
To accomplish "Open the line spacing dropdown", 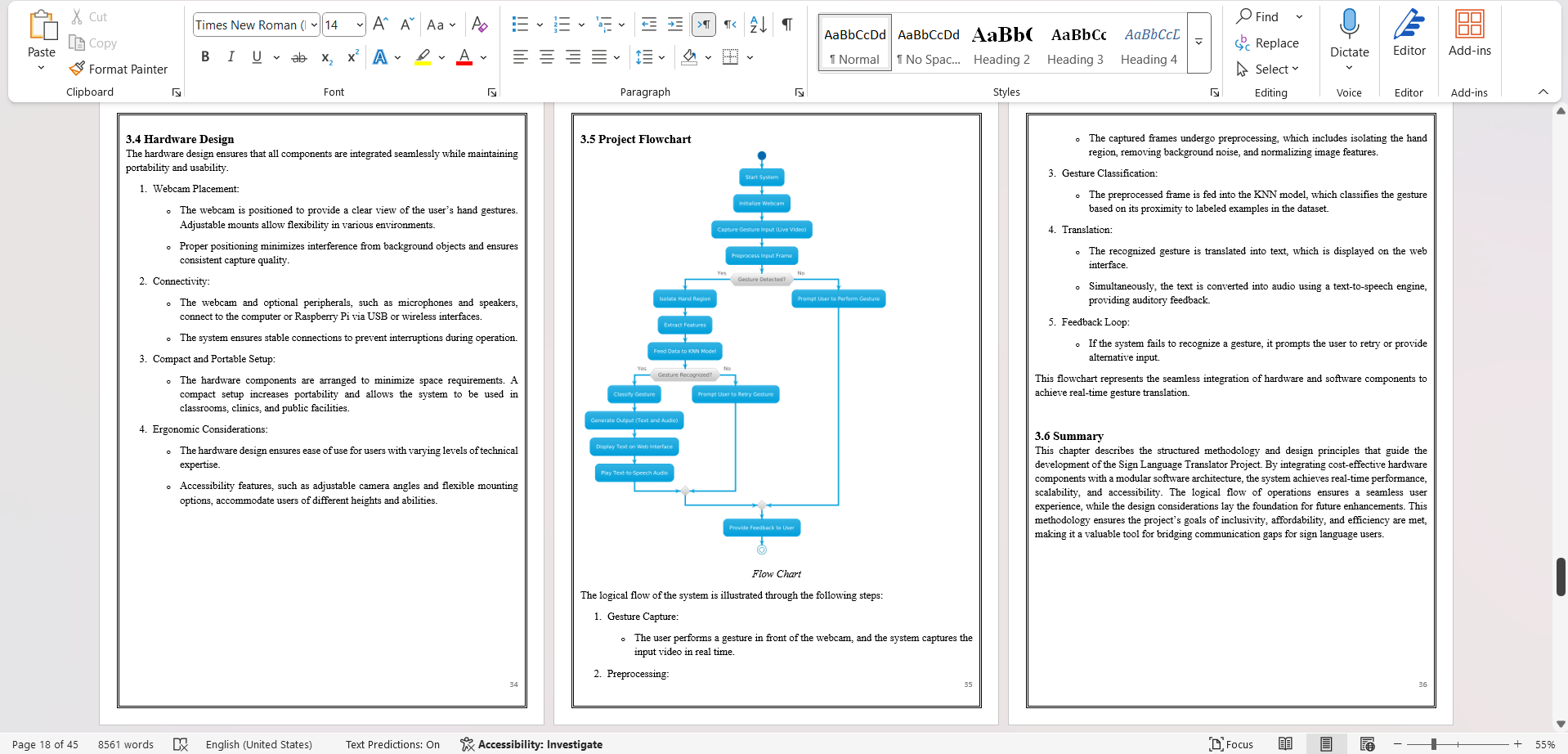I will click(651, 56).
